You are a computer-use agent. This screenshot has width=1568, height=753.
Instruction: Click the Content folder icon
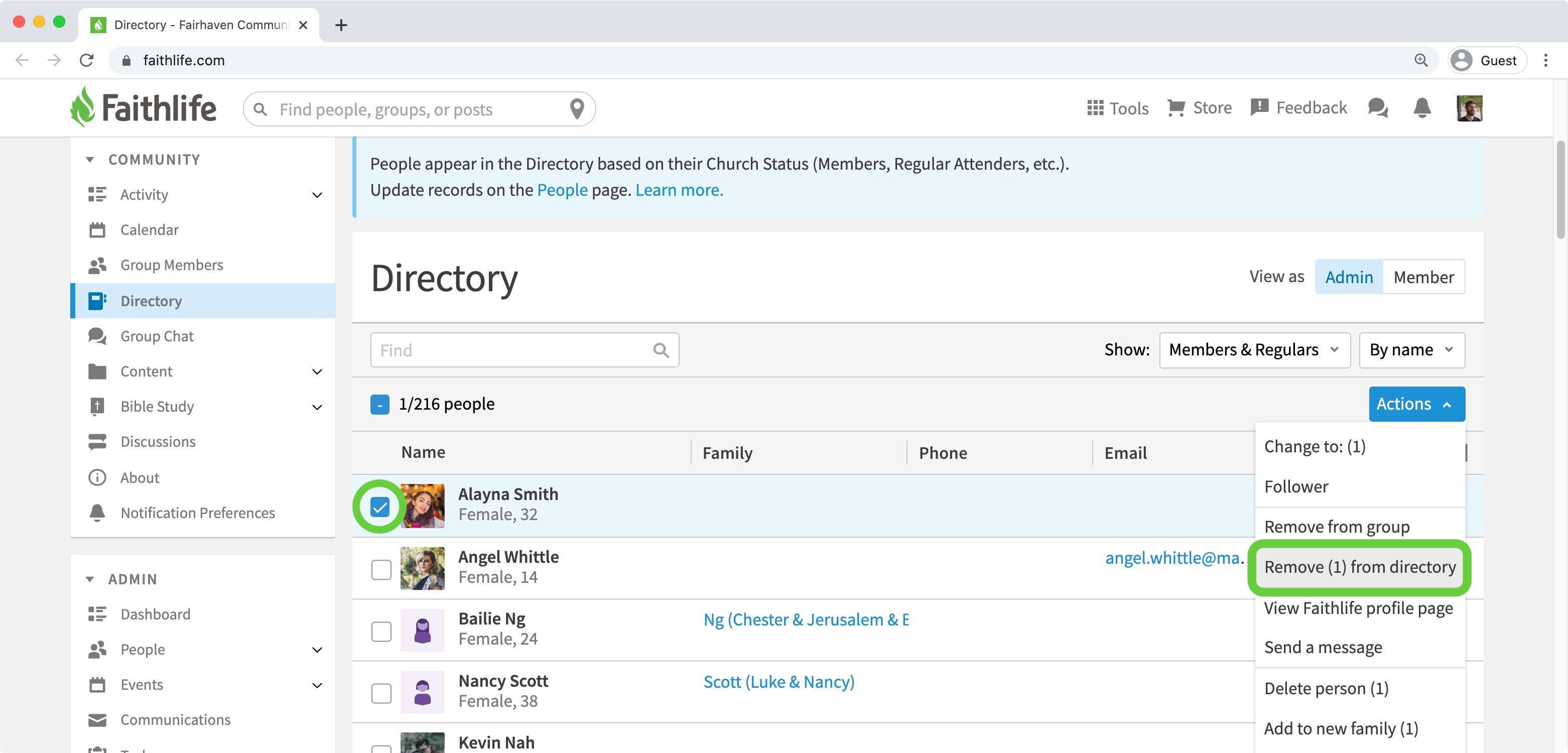pyautogui.click(x=97, y=371)
